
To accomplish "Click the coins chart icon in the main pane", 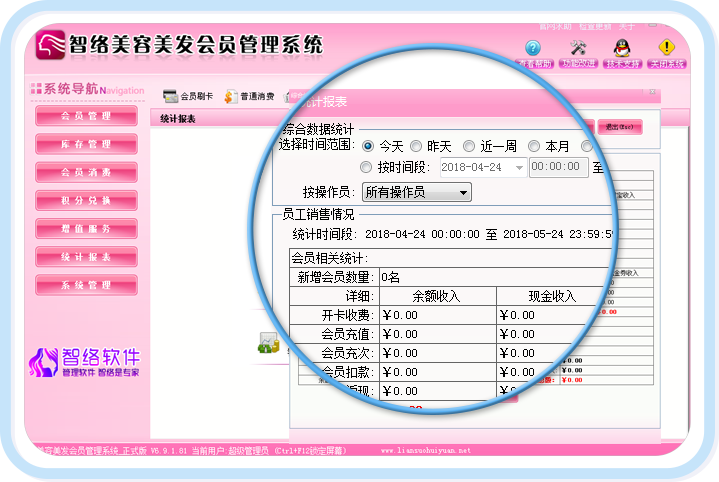I will 268,343.
